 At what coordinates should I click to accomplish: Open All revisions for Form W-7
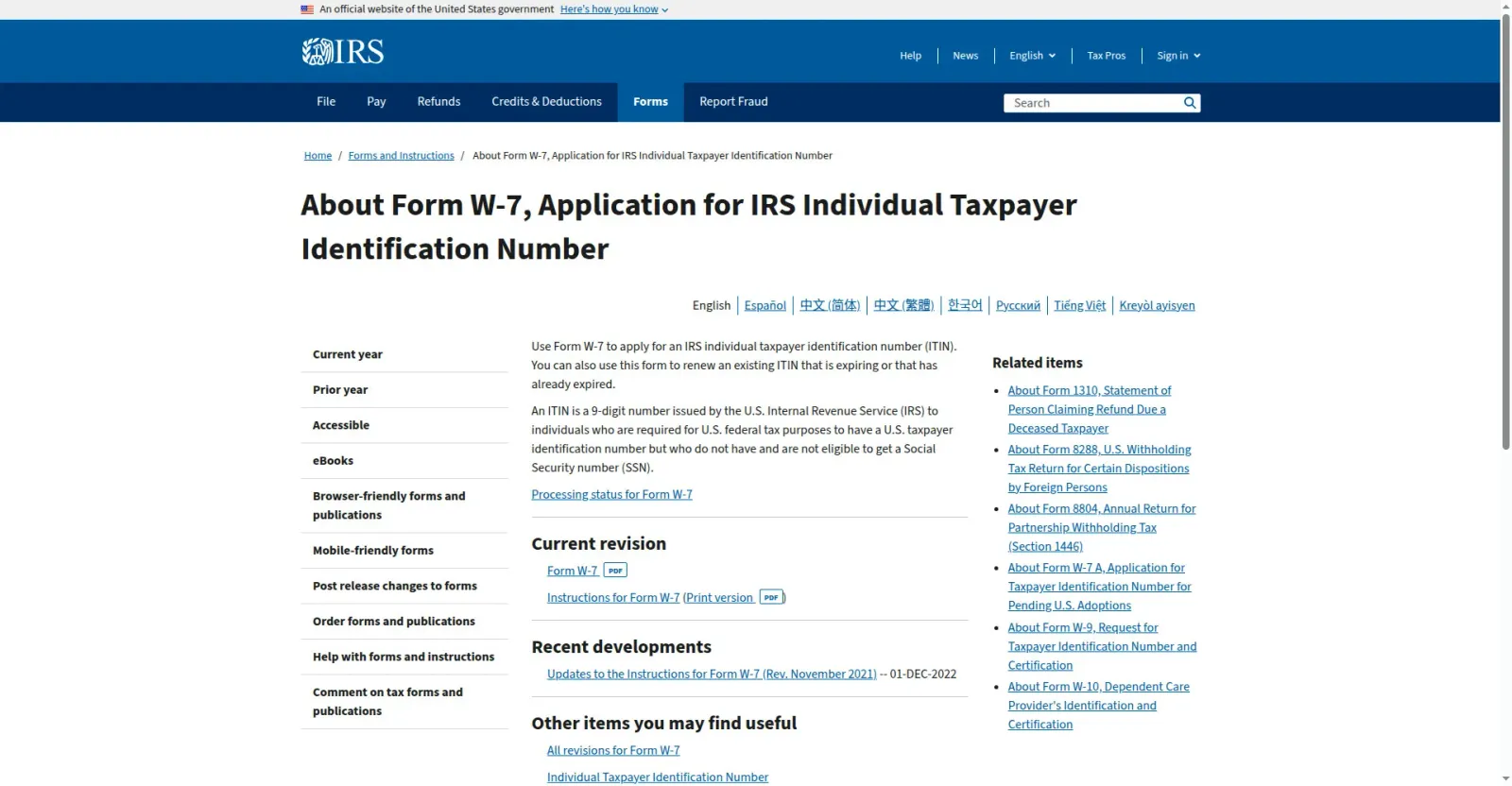613,750
